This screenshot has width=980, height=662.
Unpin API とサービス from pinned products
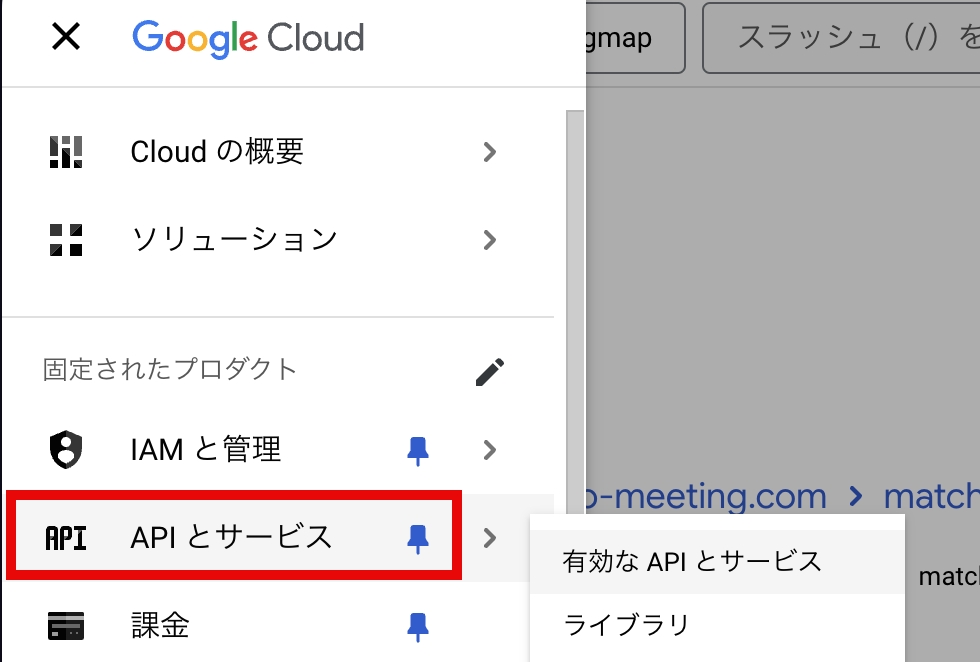point(418,538)
